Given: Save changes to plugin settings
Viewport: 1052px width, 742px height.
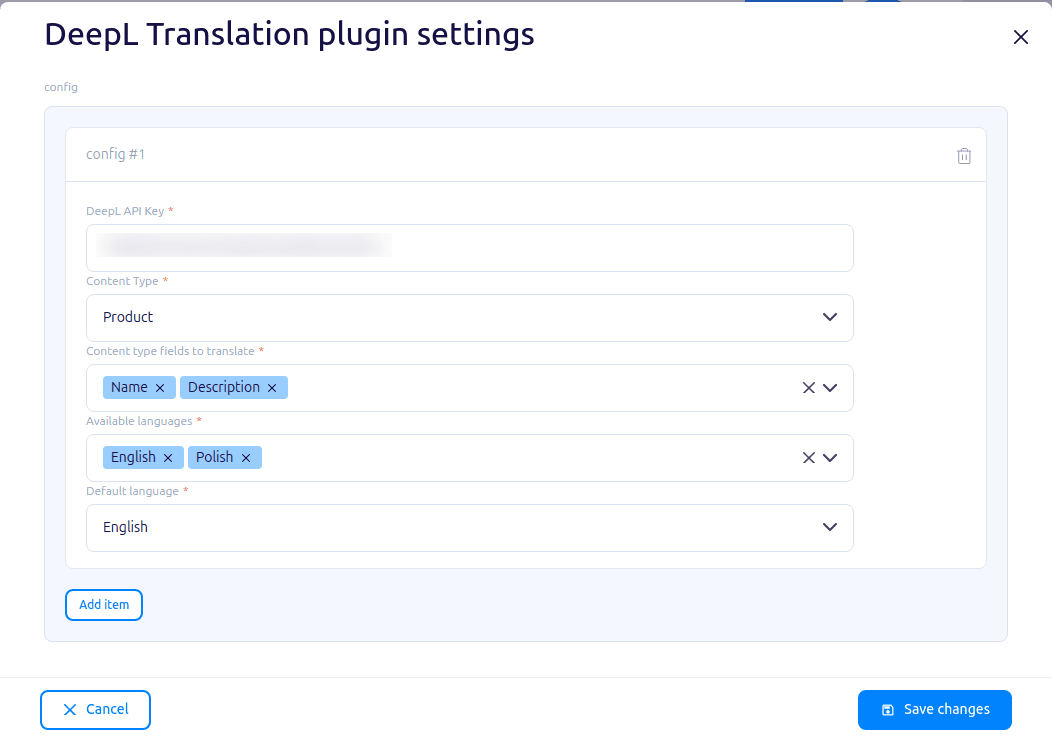Looking at the screenshot, I should pyautogui.click(x=935, y=710).
